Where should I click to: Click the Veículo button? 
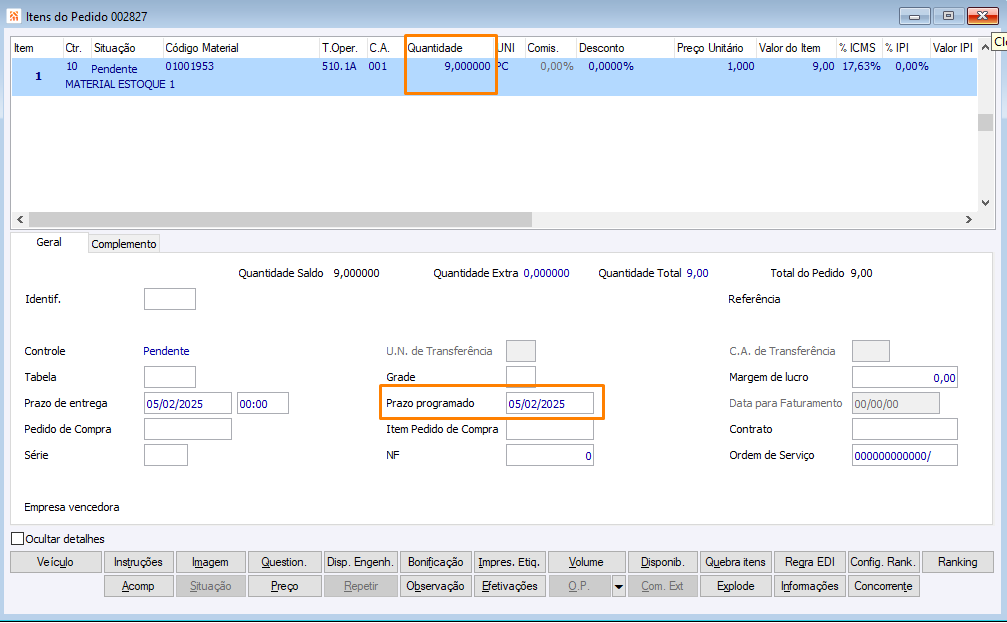point(56,562)
